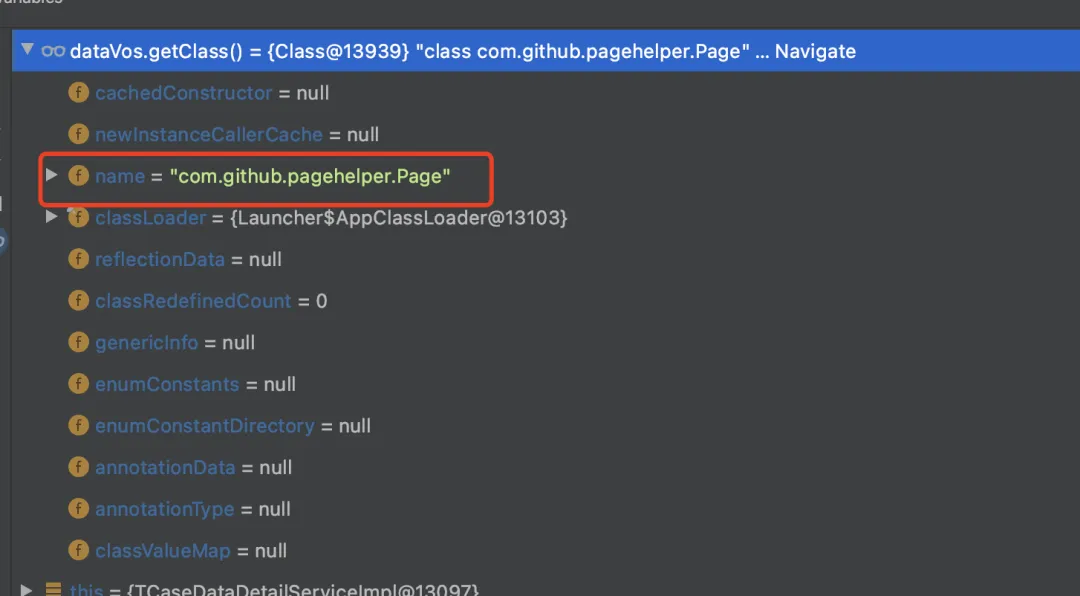The width and height of the screenshot is (1080, 596).
Task: Click the field icon beside reflectionData
Action: pyautogui.click(x=79, y=259)
